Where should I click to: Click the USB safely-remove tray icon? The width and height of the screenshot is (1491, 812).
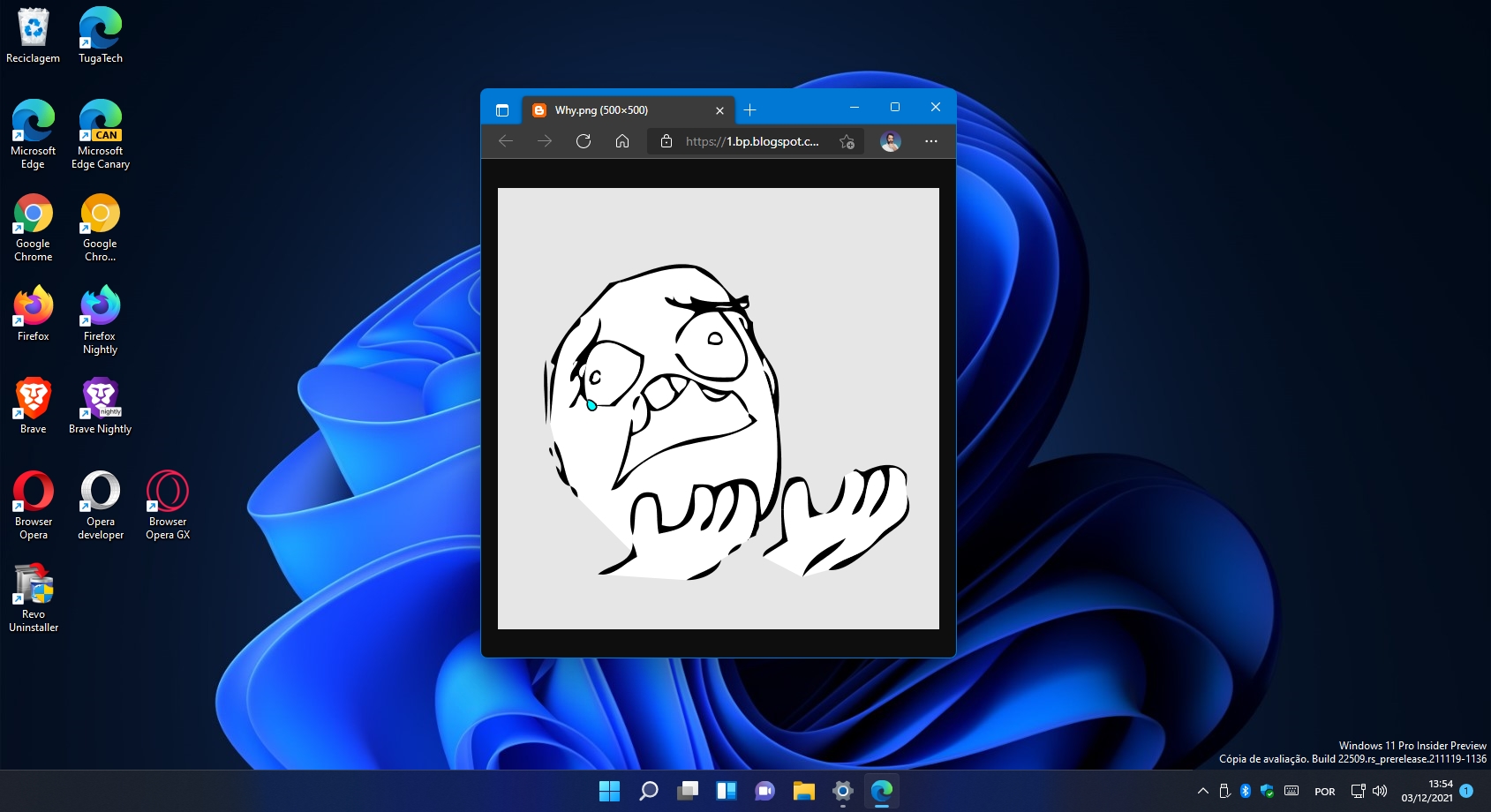point(1224,791)
